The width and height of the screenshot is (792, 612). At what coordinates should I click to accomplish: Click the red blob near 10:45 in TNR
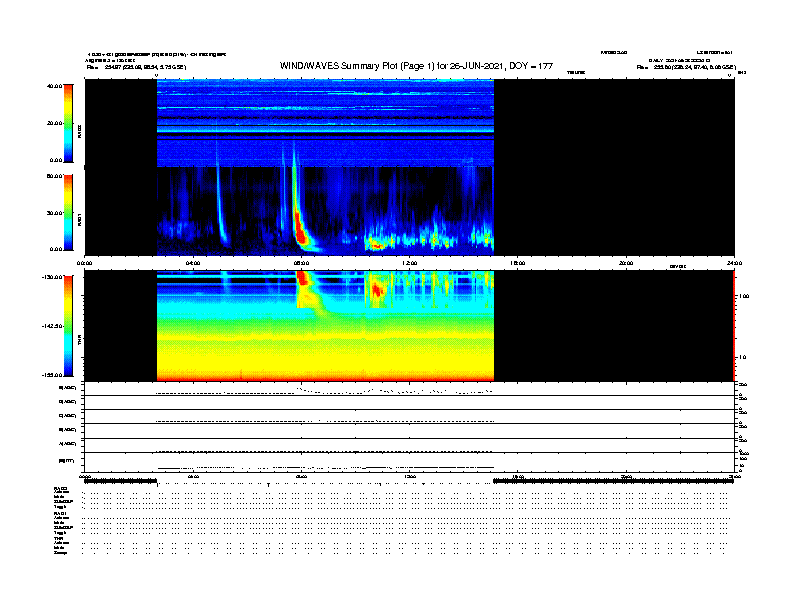(376, 290)
